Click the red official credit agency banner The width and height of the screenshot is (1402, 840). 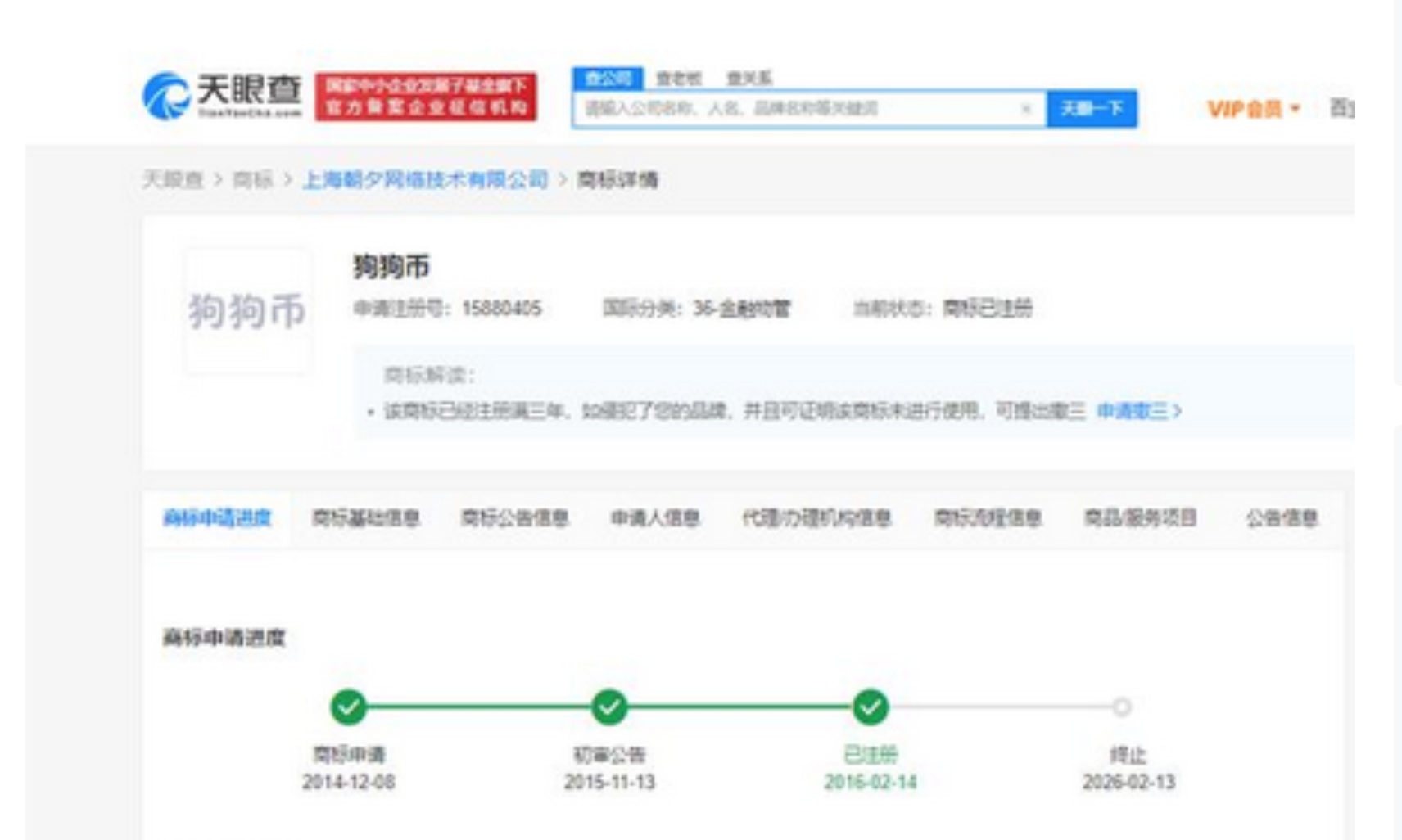tap(426, 97)
